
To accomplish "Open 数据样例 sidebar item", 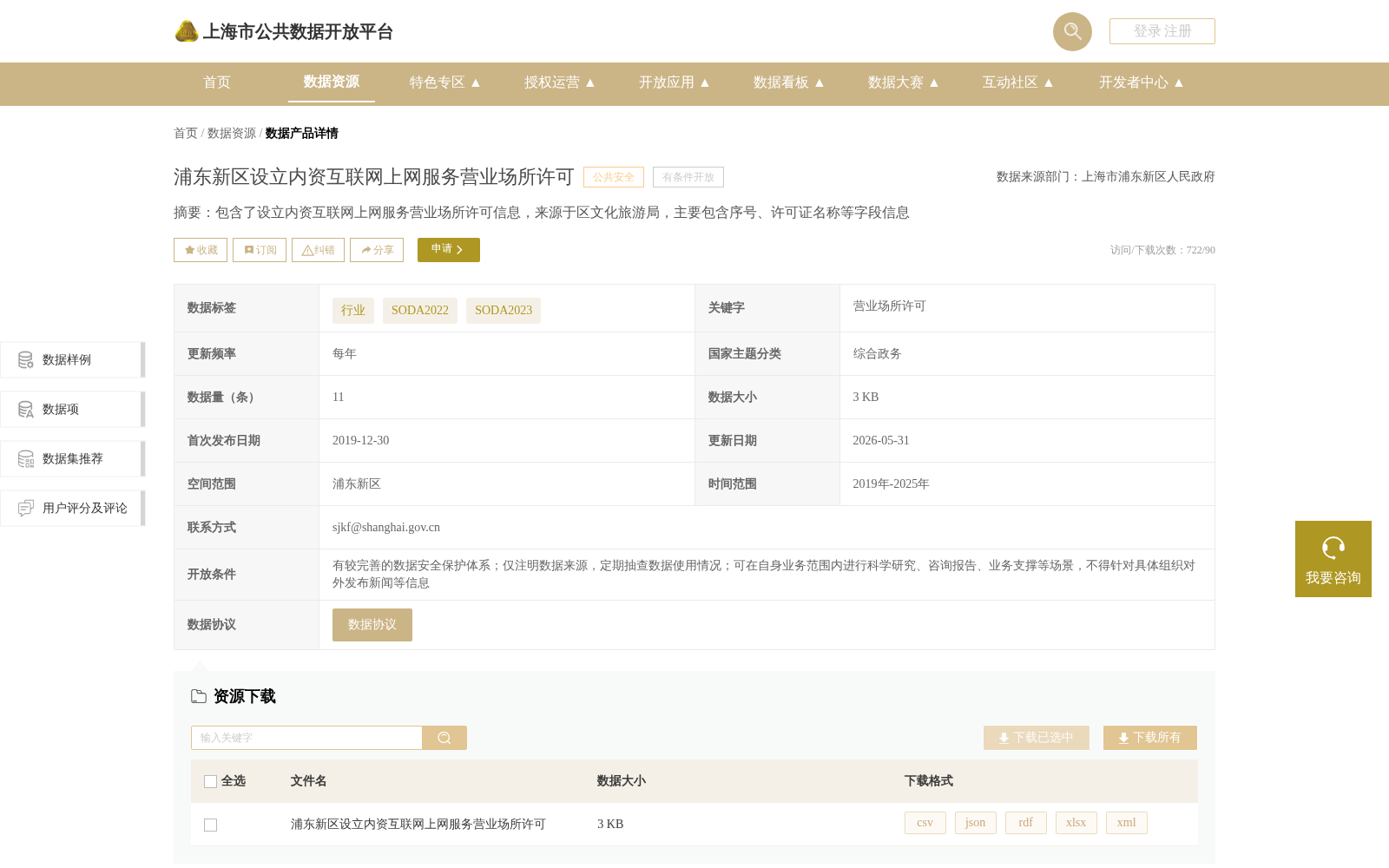I will click(73, 359).
